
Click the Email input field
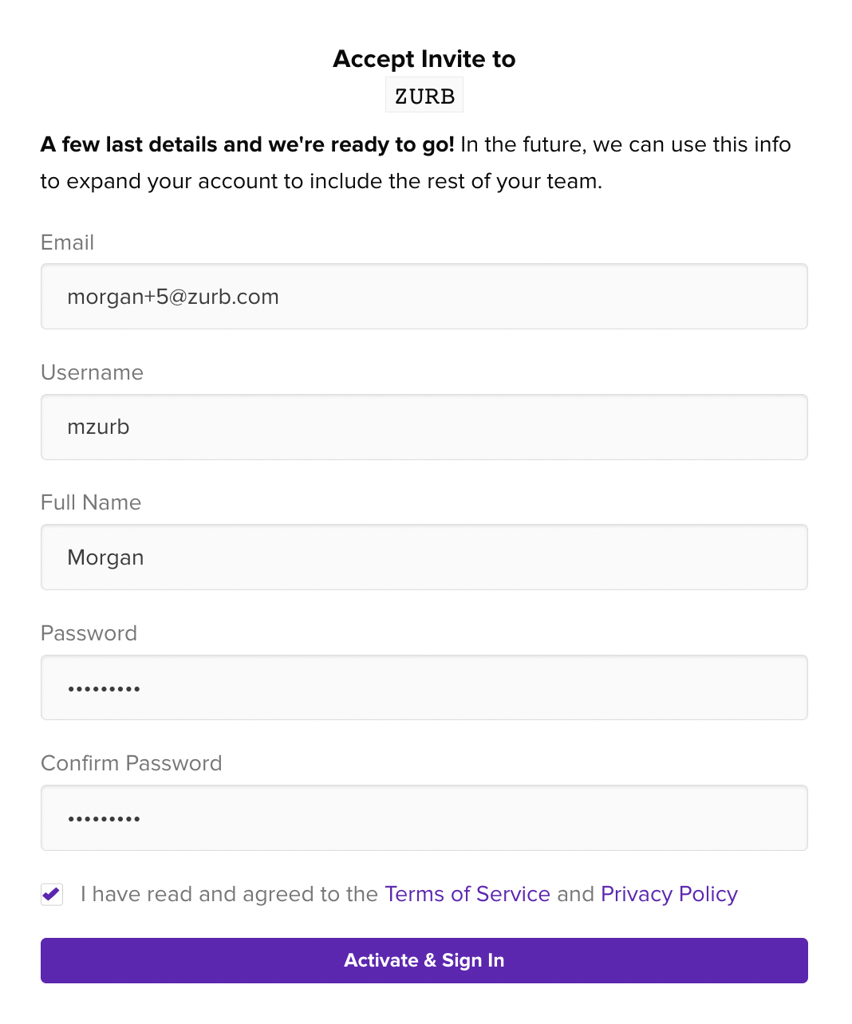(424, 297)
